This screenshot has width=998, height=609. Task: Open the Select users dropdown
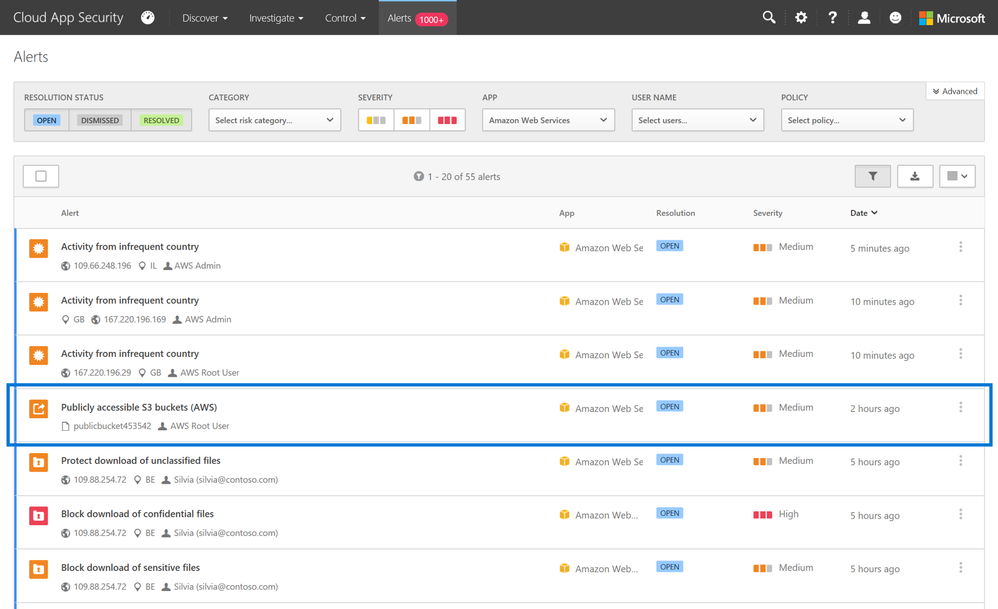click(698, 120)
